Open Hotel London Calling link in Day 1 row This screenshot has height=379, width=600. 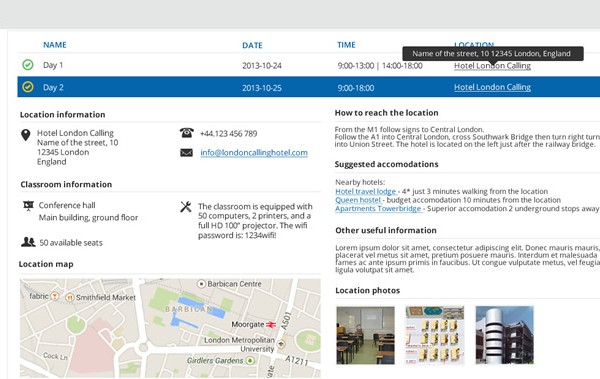tap(492, 66)
